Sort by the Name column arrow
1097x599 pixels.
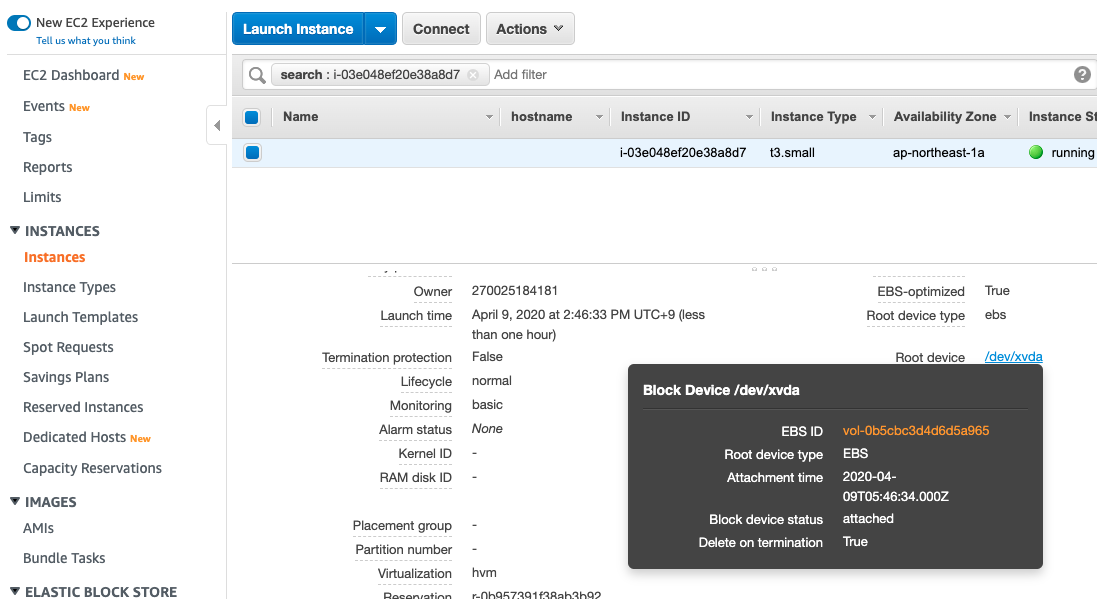[489, 117]
